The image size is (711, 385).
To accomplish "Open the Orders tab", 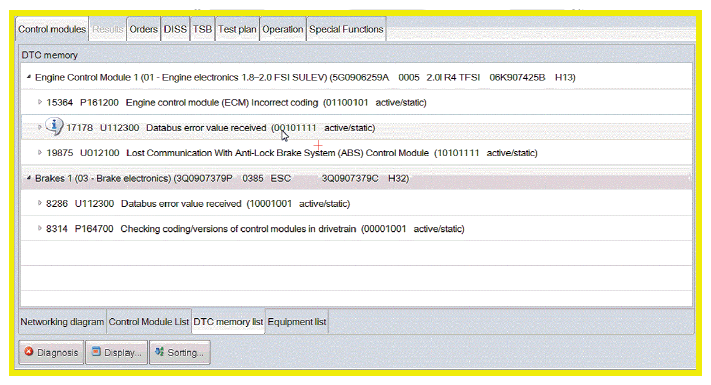I will click(x=143, y=29).
